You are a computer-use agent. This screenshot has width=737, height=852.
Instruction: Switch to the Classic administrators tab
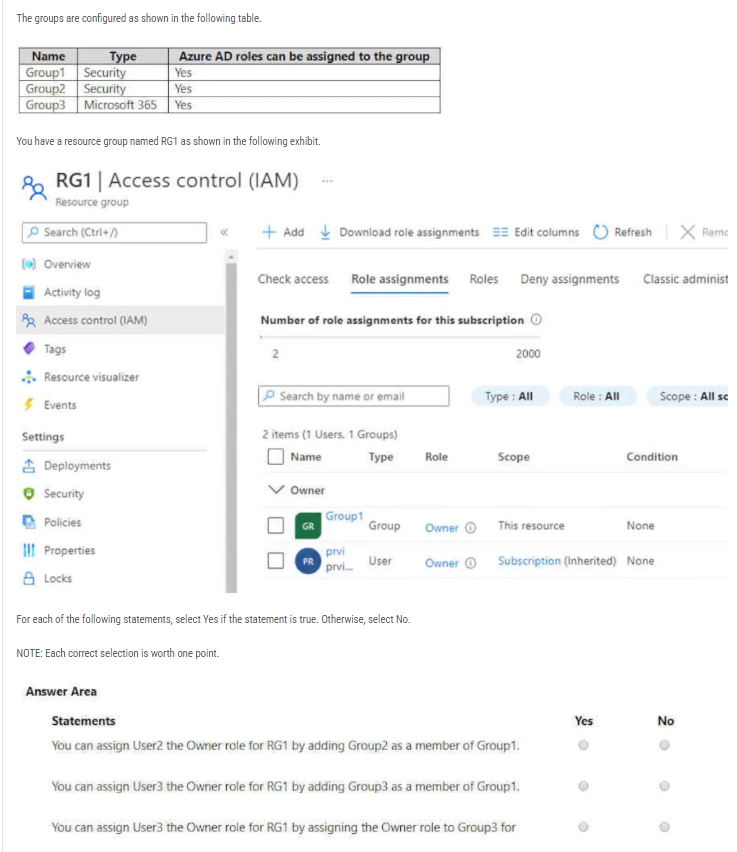point(685,279)
